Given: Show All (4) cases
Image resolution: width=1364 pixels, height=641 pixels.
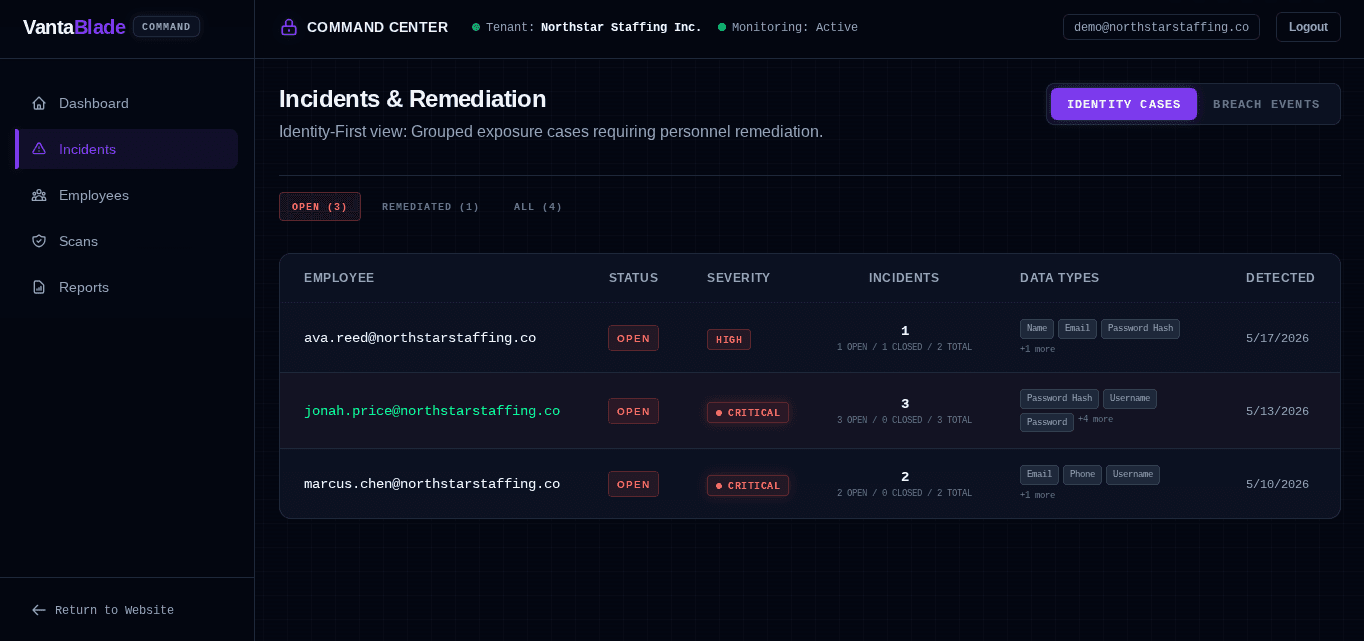Looking at the screenshot, I should click(538, 207).
